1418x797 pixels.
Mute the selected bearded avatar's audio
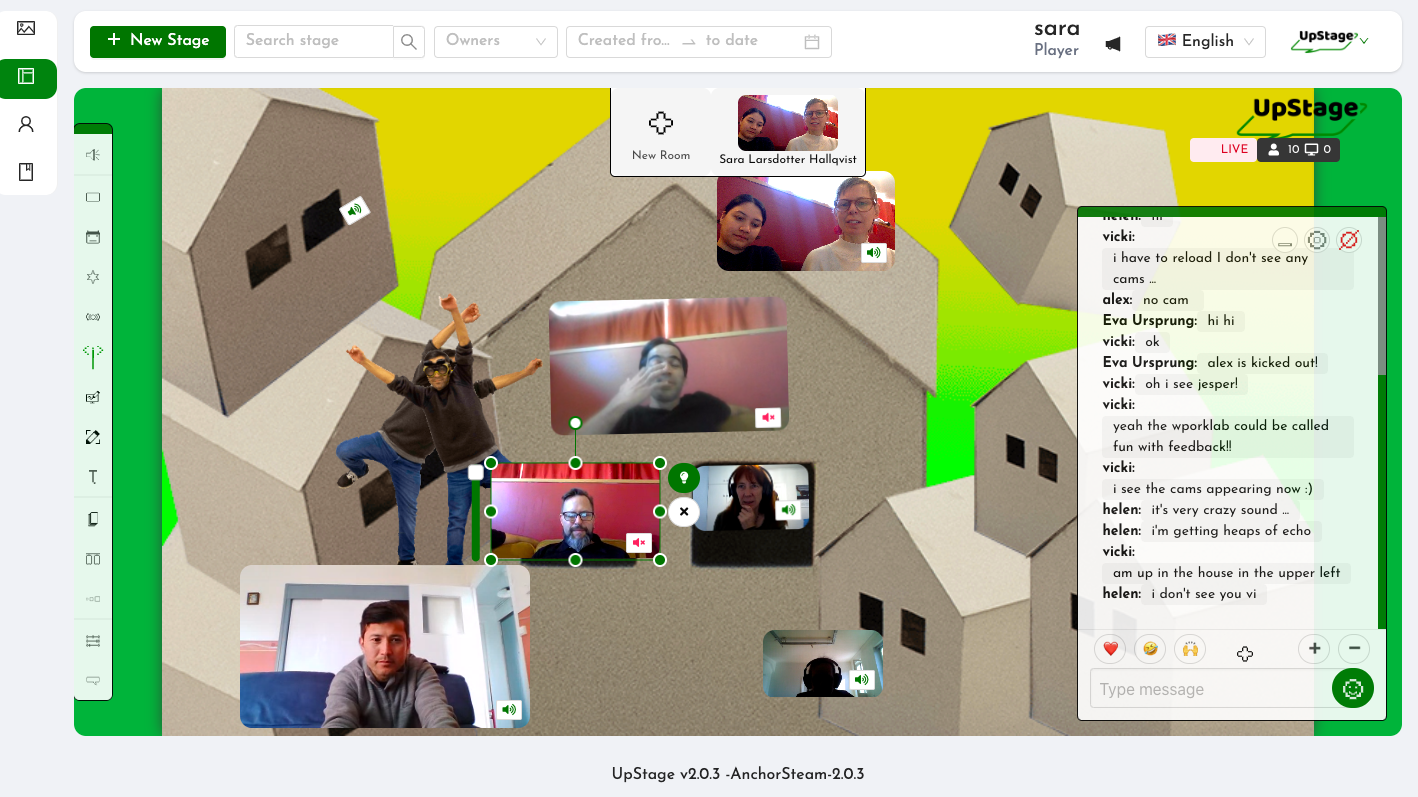click(639, 542)
